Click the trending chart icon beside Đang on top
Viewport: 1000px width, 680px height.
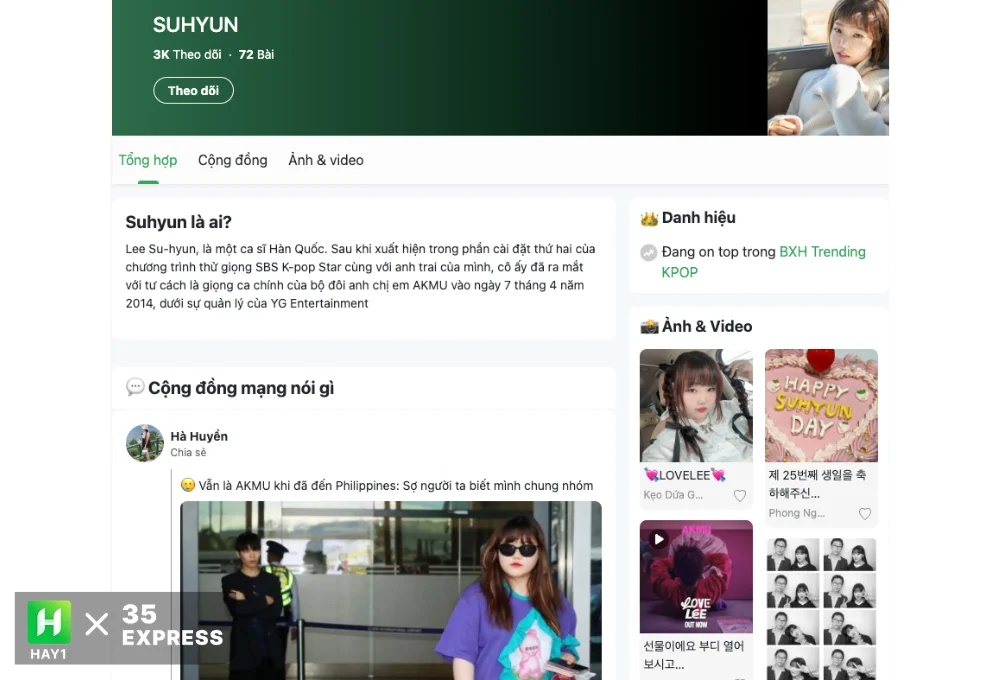pyautogui.click(x=649, y=253)
